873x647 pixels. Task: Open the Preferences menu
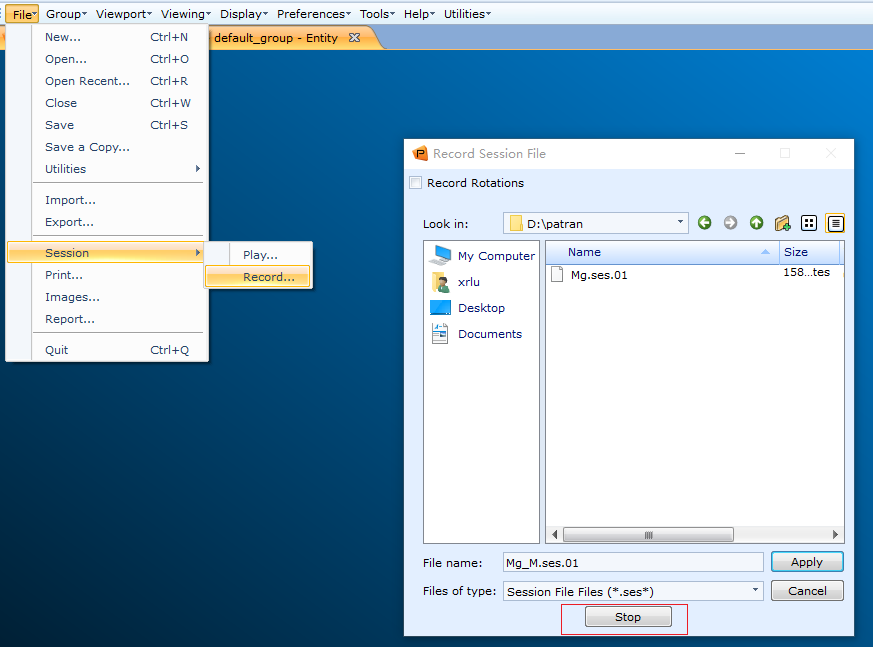(x=313, y=14)
